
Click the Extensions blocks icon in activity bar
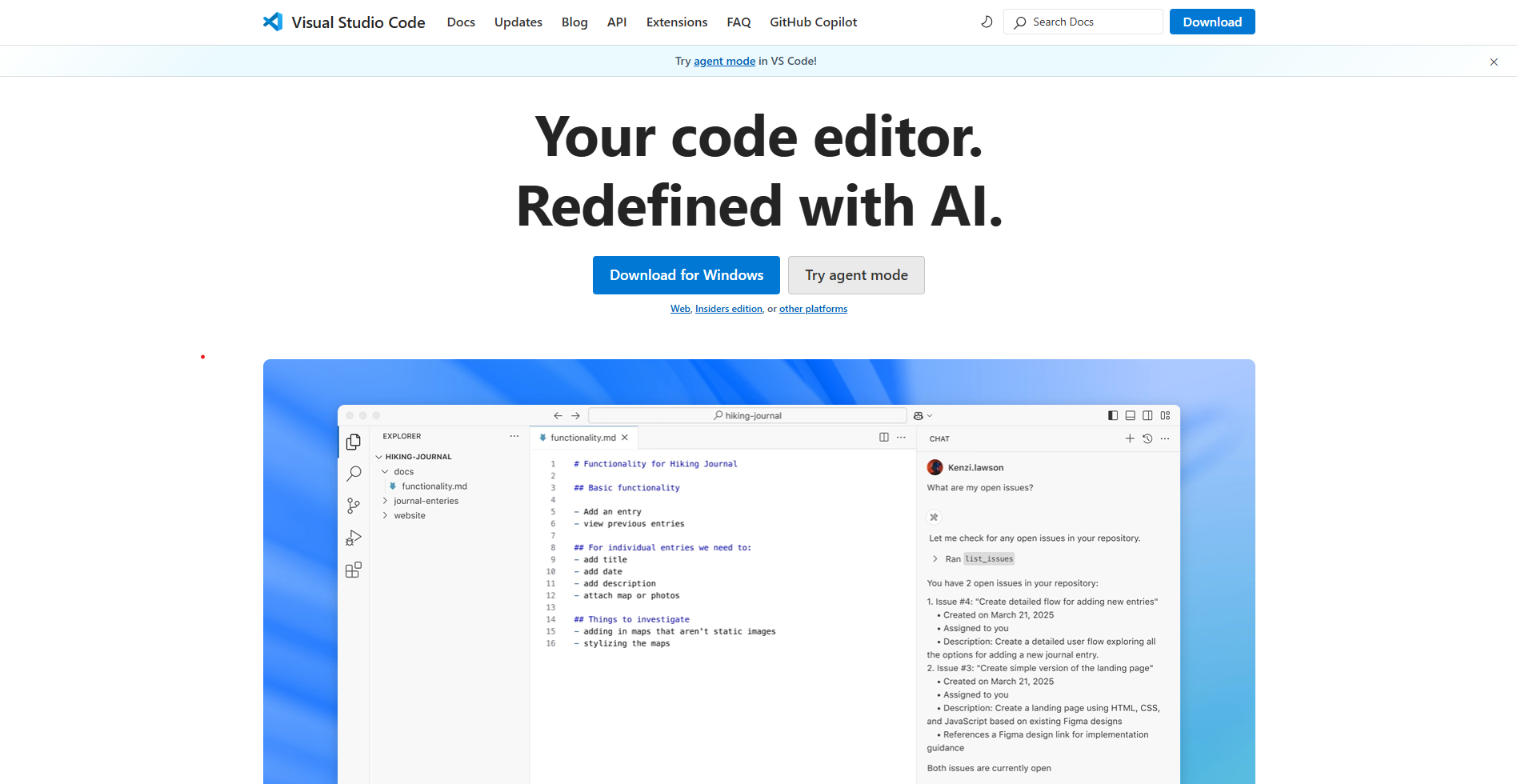[x=354, y=570]
